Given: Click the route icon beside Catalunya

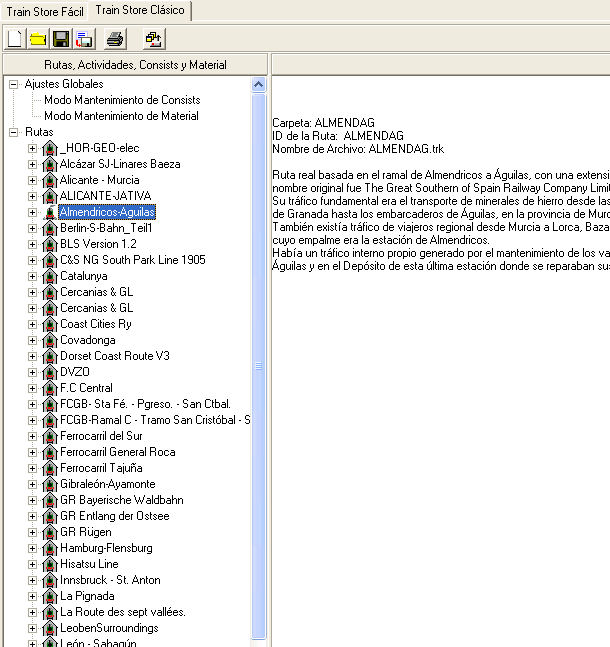Looking at the screenshot, I should point(49,276).
